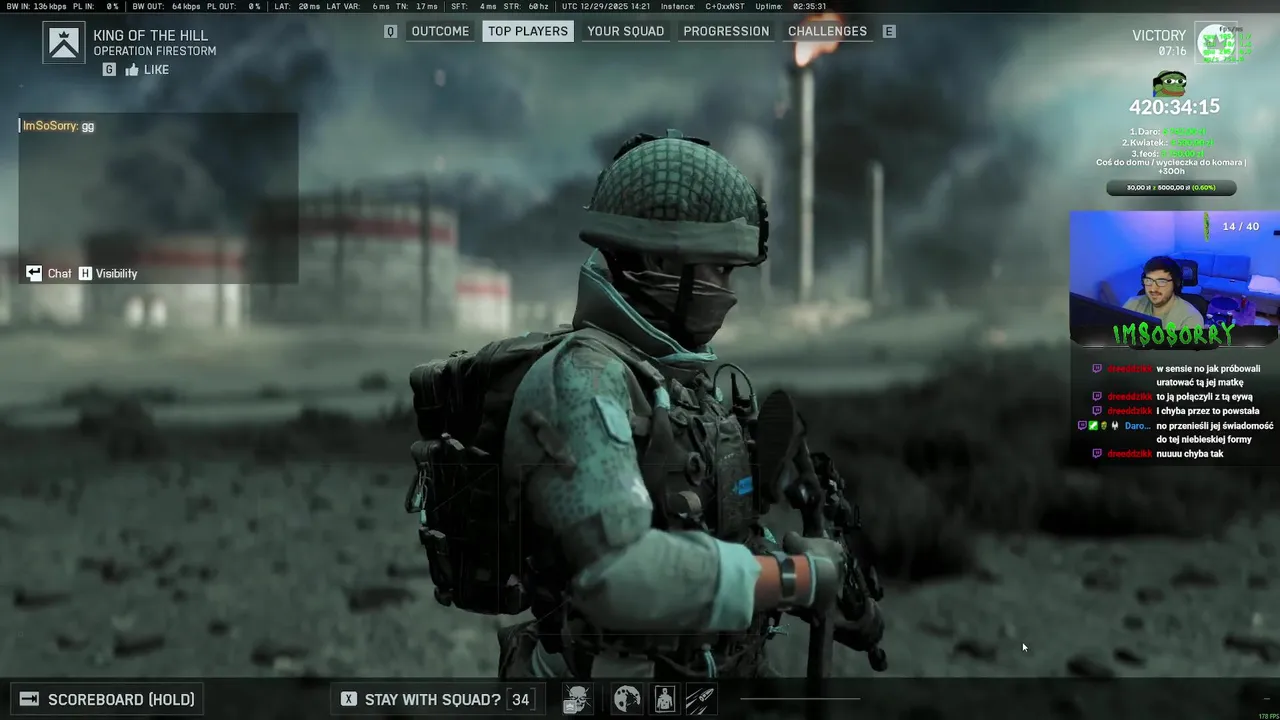Click the King of the Hill mode emblem

tap(64, 43)
